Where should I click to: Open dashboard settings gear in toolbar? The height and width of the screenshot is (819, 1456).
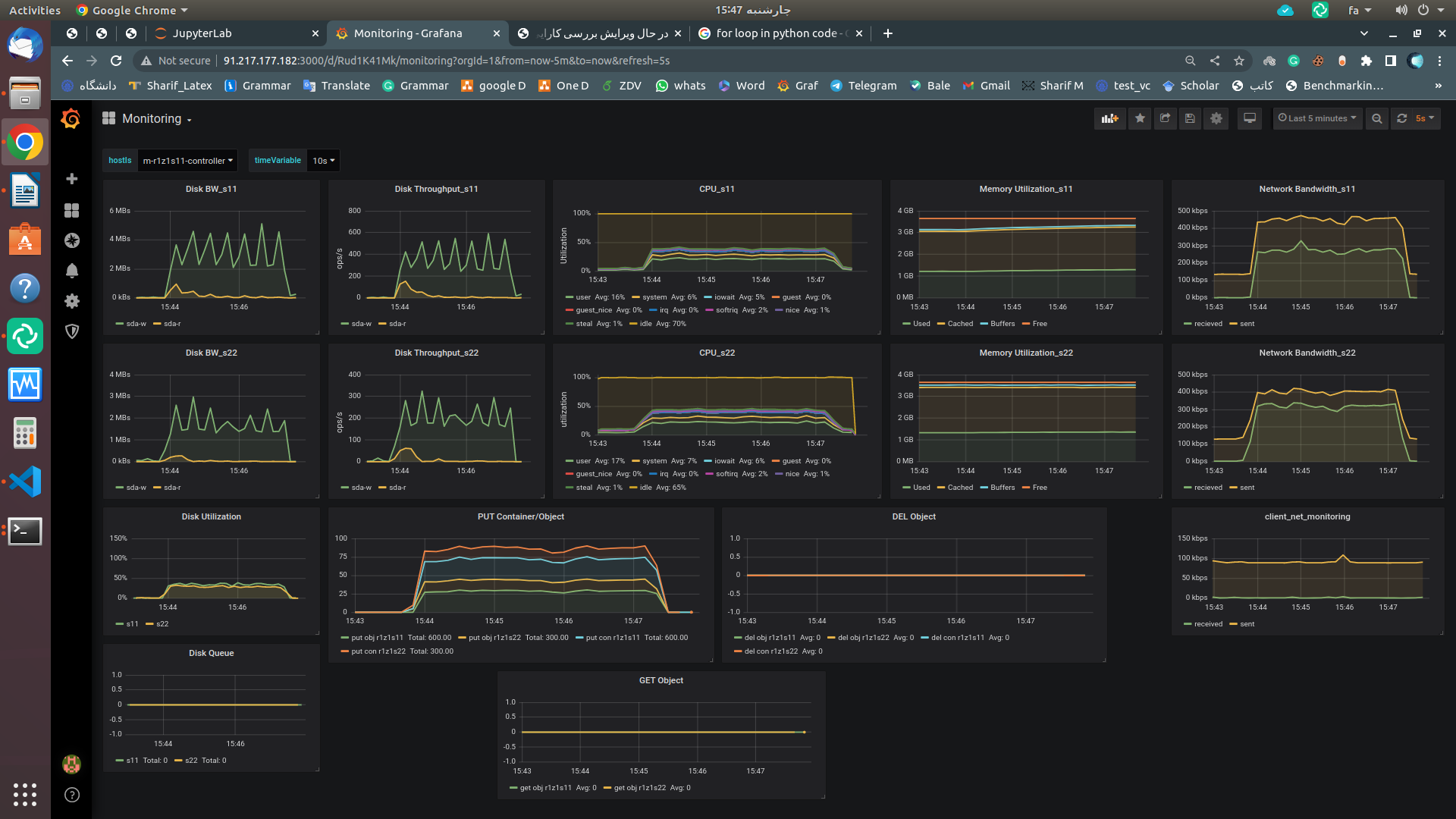coord(1216,118)
